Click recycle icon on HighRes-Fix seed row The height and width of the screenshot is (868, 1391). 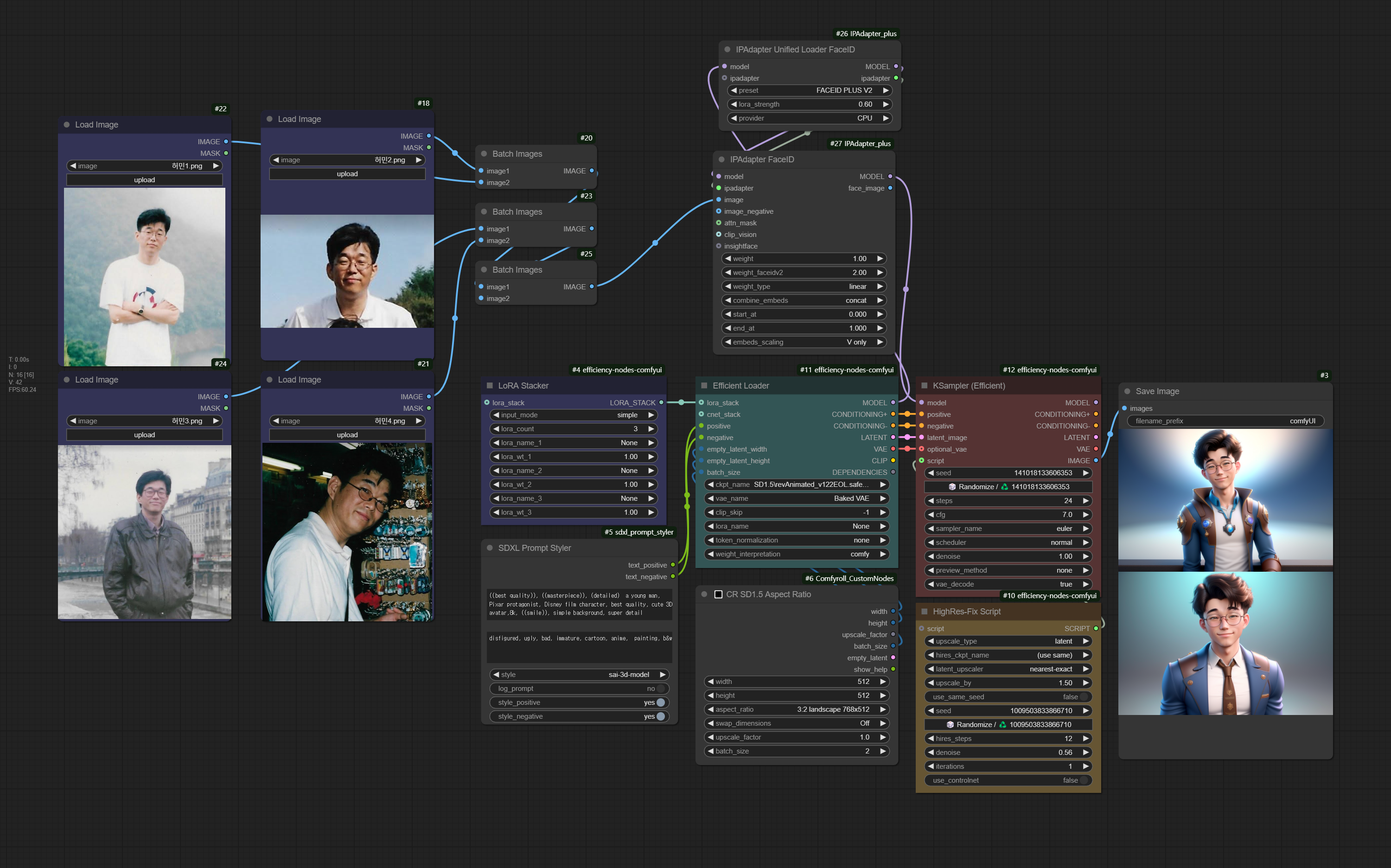[1002, 725]
